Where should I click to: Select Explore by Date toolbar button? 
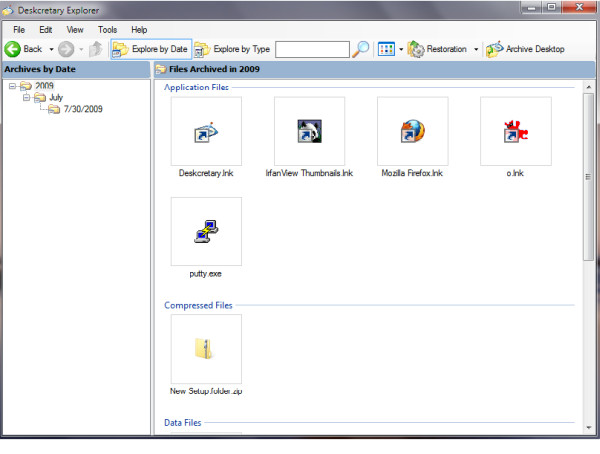tap(151, 49)
